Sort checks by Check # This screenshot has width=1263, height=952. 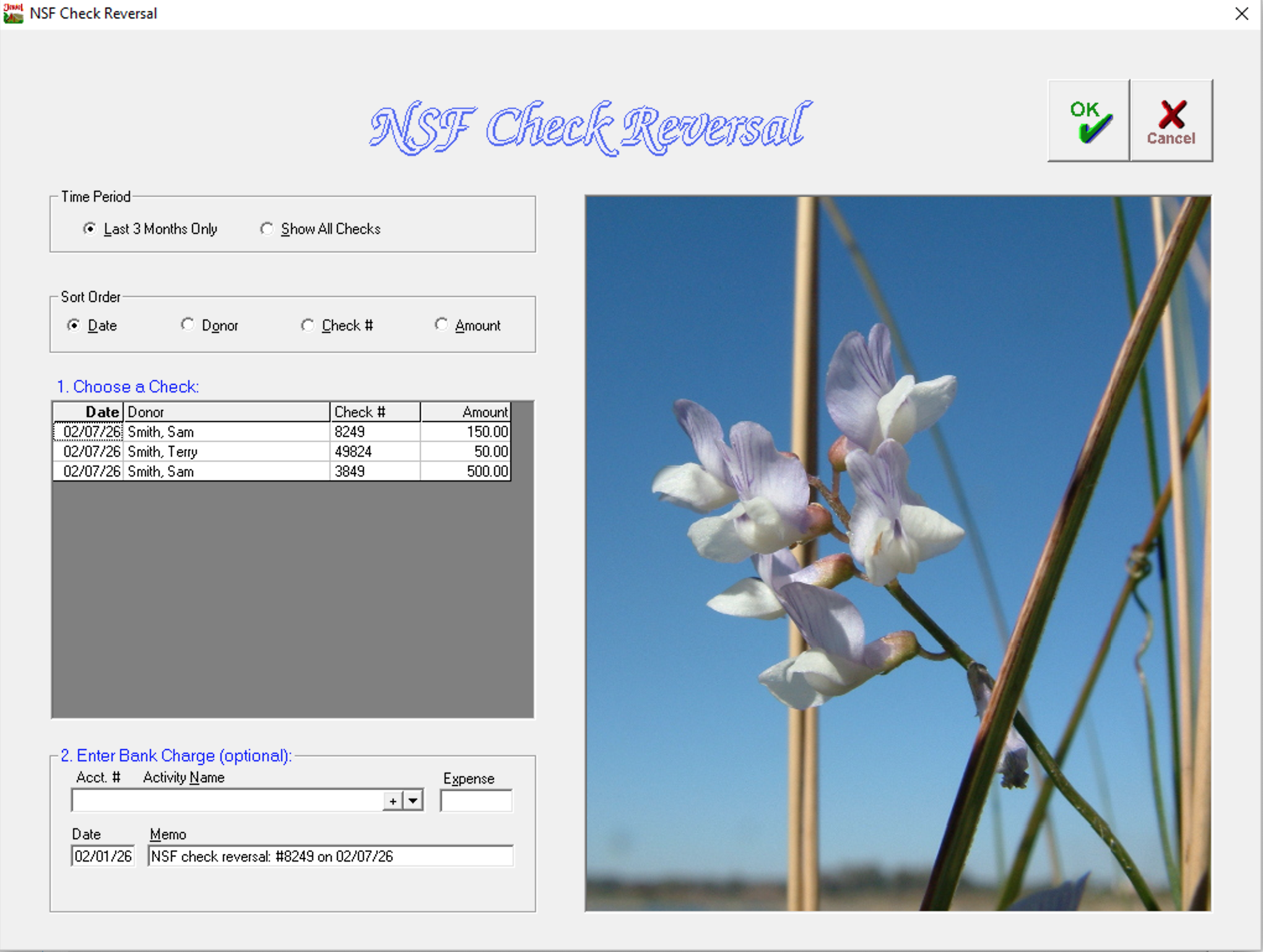pyautogui.click(x=308, y=325)
